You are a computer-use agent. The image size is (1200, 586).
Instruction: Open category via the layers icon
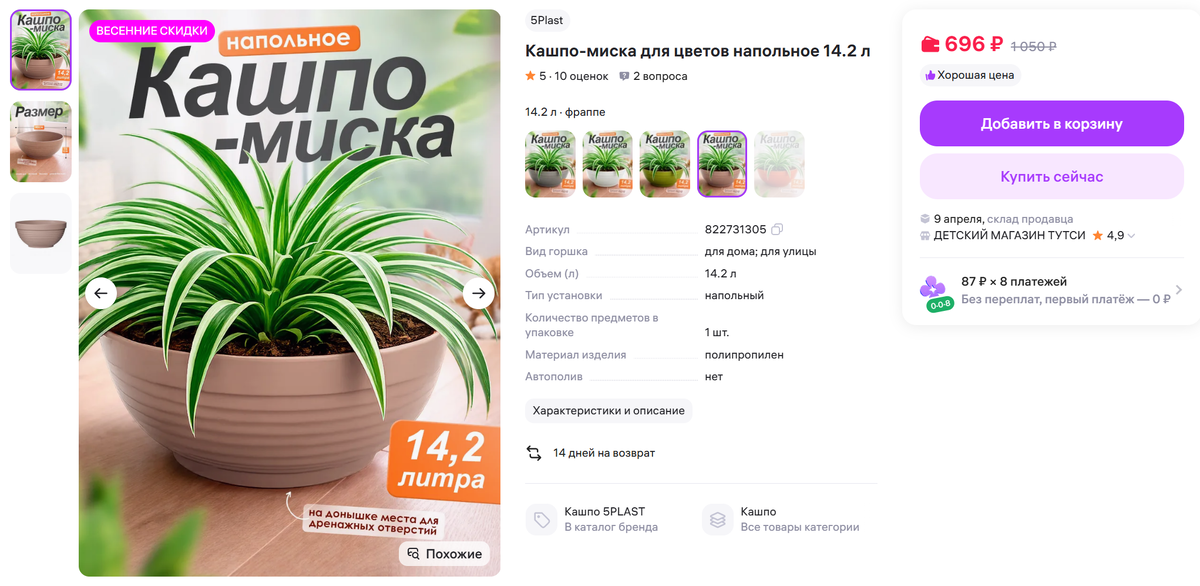click(717, 519)
